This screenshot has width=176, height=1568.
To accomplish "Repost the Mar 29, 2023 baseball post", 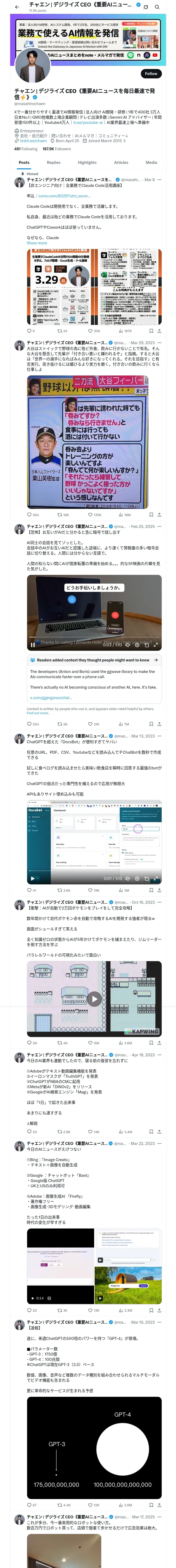I will pos(63,515).
